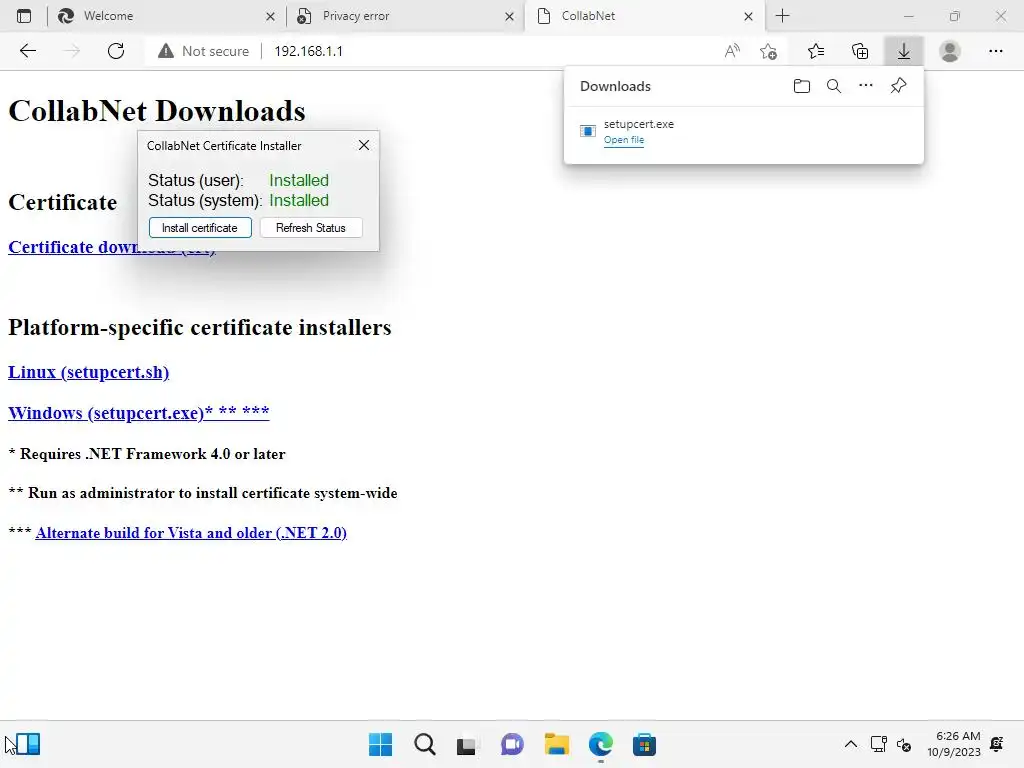Screen dimensions: 1024x768
Task: Click Install certificate button
Action: 200,228
